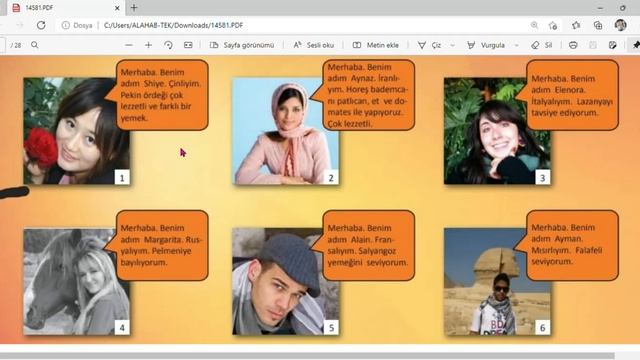Fit PDF page to width
The height and width of the screenshot is (360, 640).
pyautogui.click(x=188, y=45)
